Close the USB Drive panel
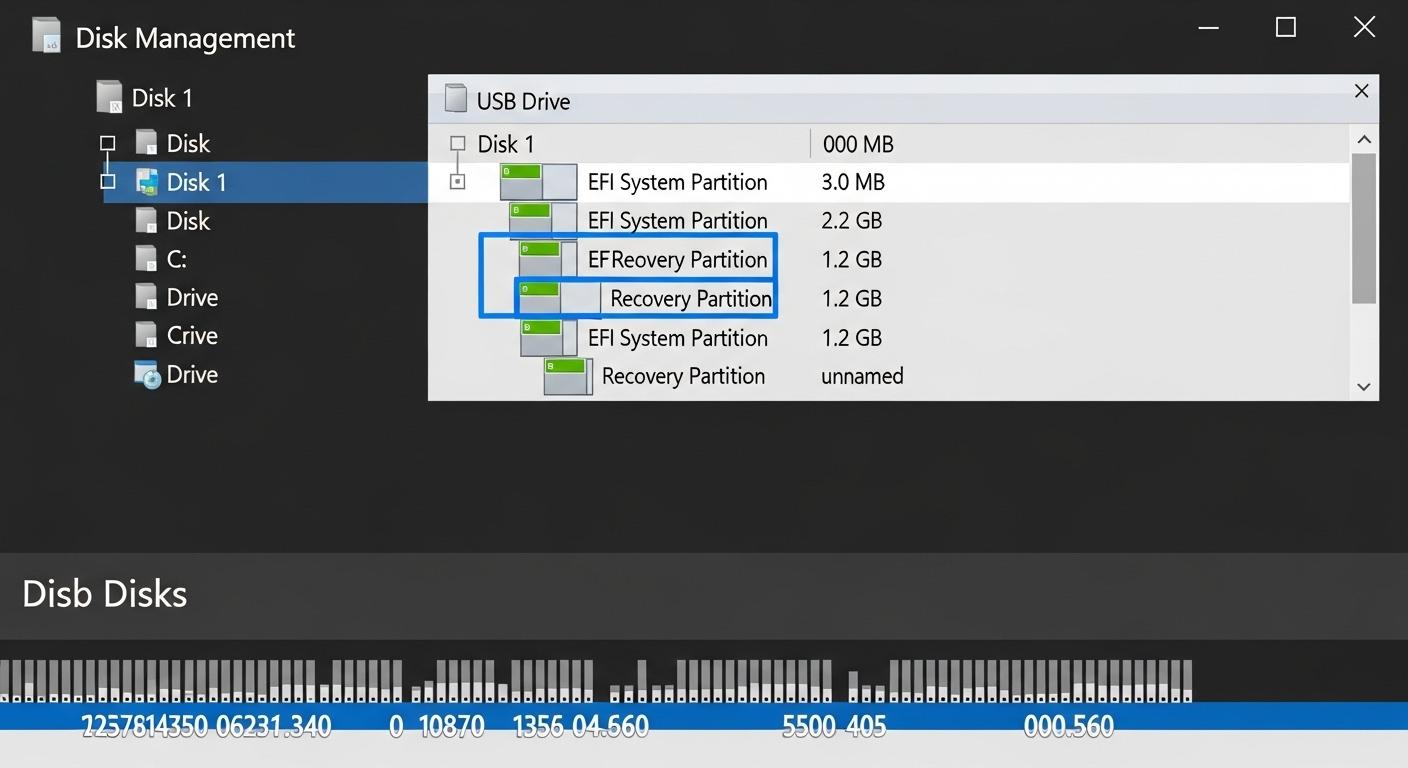Image resolution: width=1408 pixels, height=768 pixels. 1361,91
